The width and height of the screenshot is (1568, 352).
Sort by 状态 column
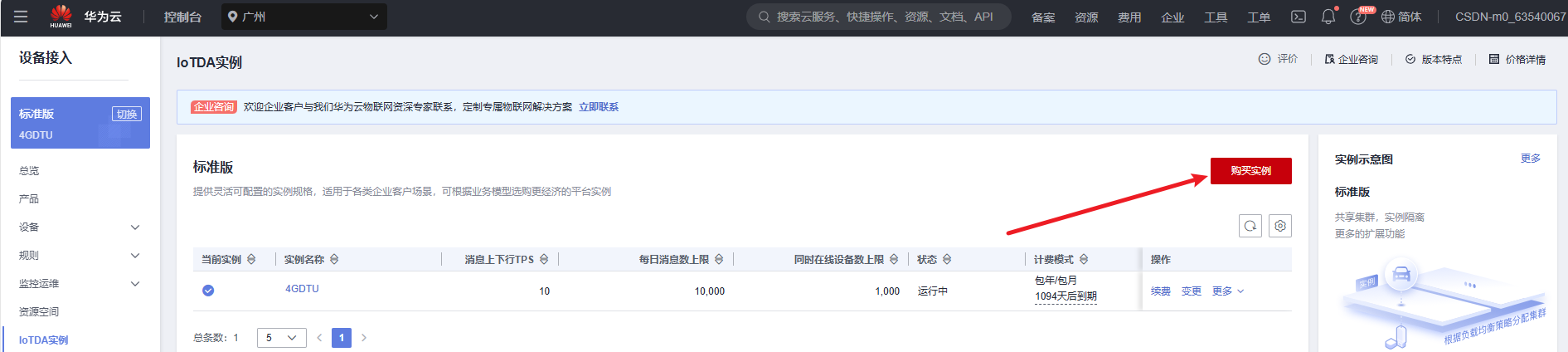point(947,260)
